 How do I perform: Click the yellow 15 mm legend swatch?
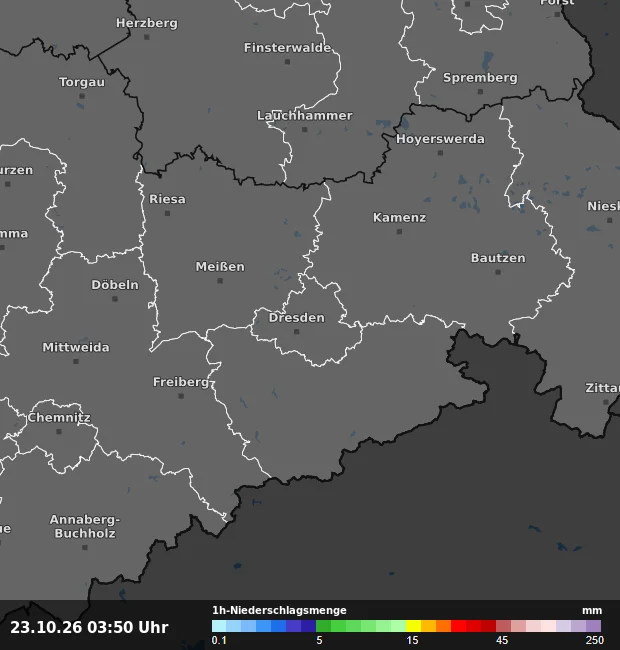[x=413, y=626]
